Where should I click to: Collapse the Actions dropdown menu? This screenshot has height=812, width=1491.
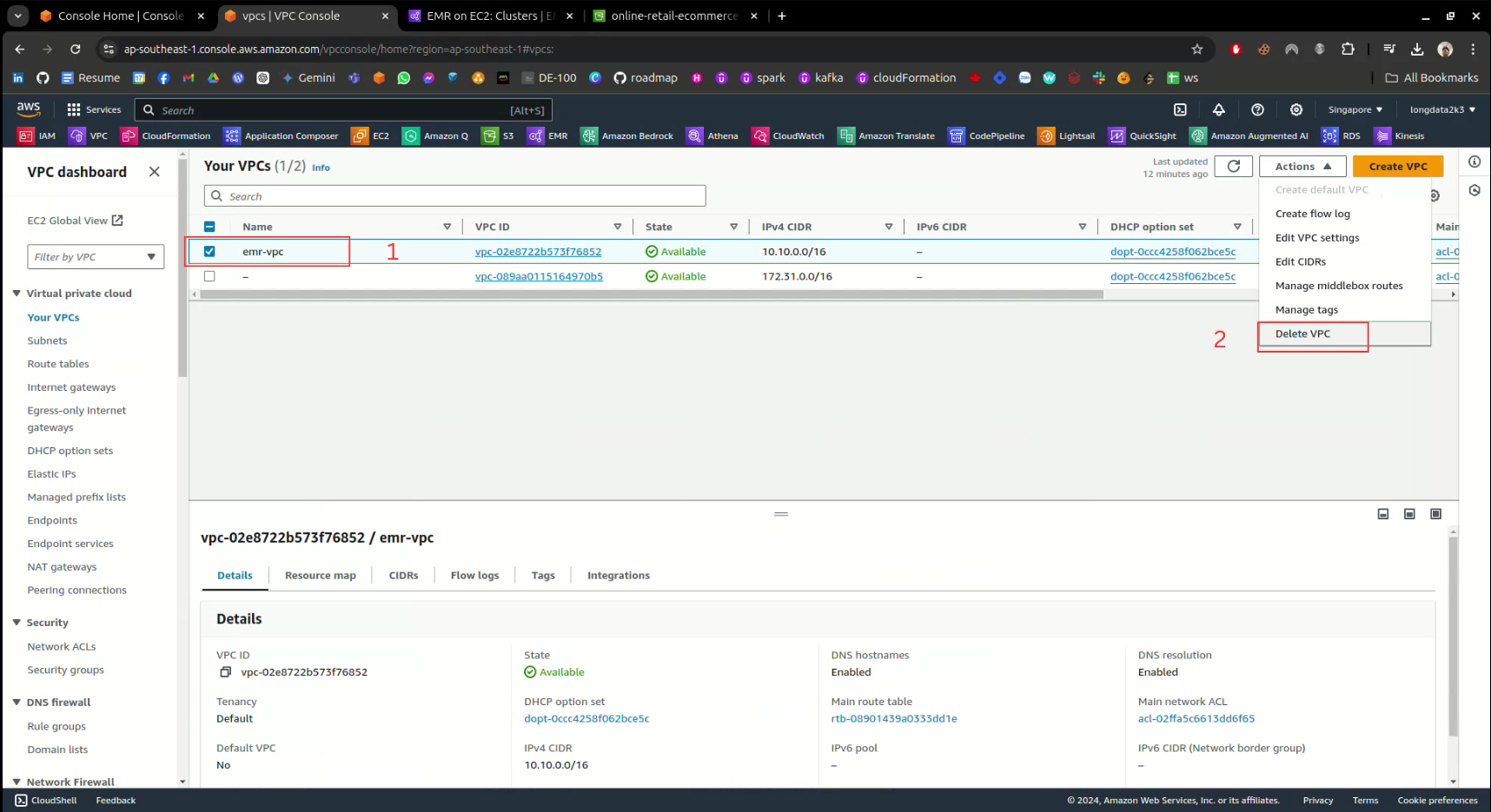point(1302,166)
